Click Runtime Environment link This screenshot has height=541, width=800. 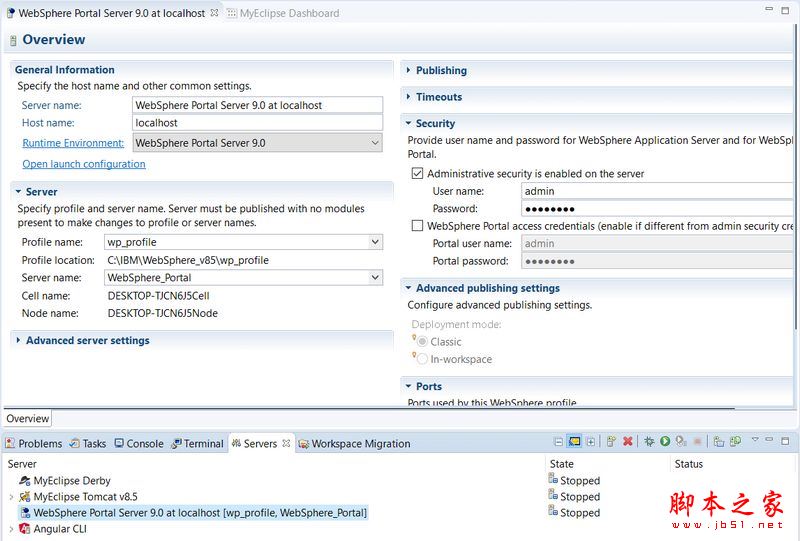73,143
